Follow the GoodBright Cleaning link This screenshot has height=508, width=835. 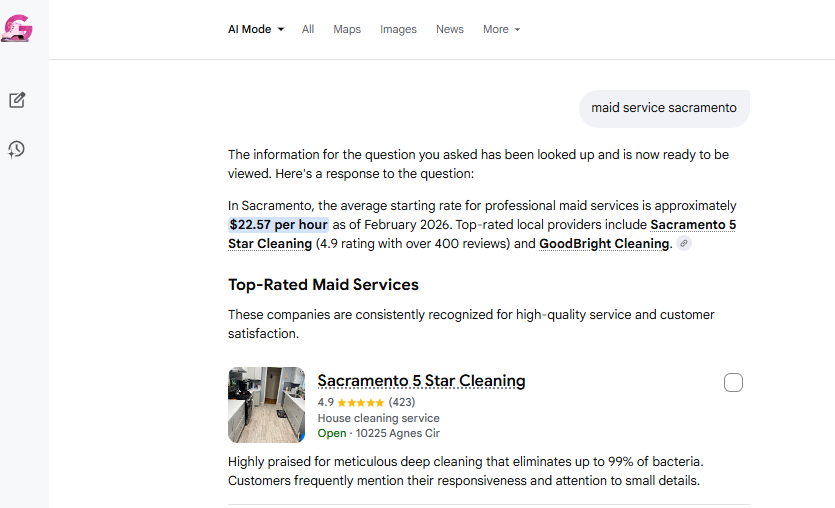click(x=604, y=244)
